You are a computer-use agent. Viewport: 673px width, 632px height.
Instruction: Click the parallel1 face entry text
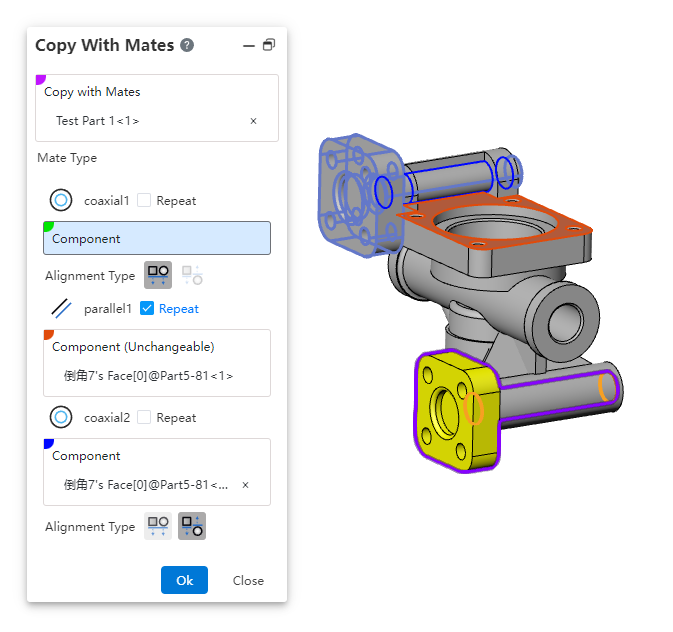(x=148, y=376)
